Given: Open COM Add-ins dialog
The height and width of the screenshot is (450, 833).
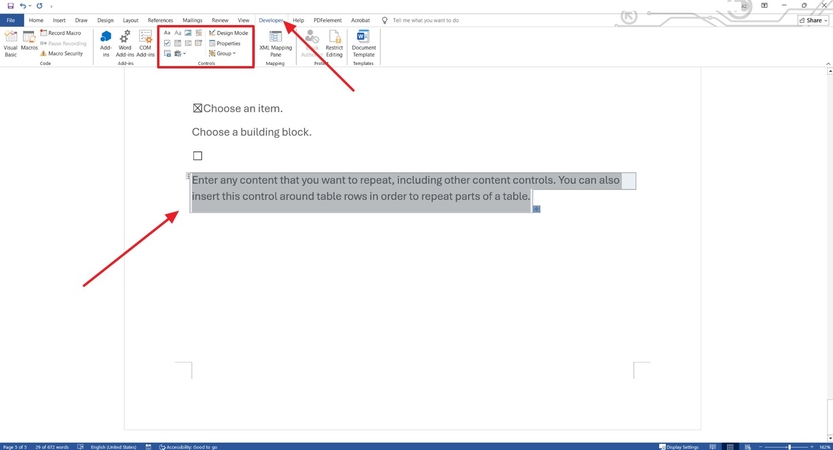Looking at the screenshot, I should [145, 44].
